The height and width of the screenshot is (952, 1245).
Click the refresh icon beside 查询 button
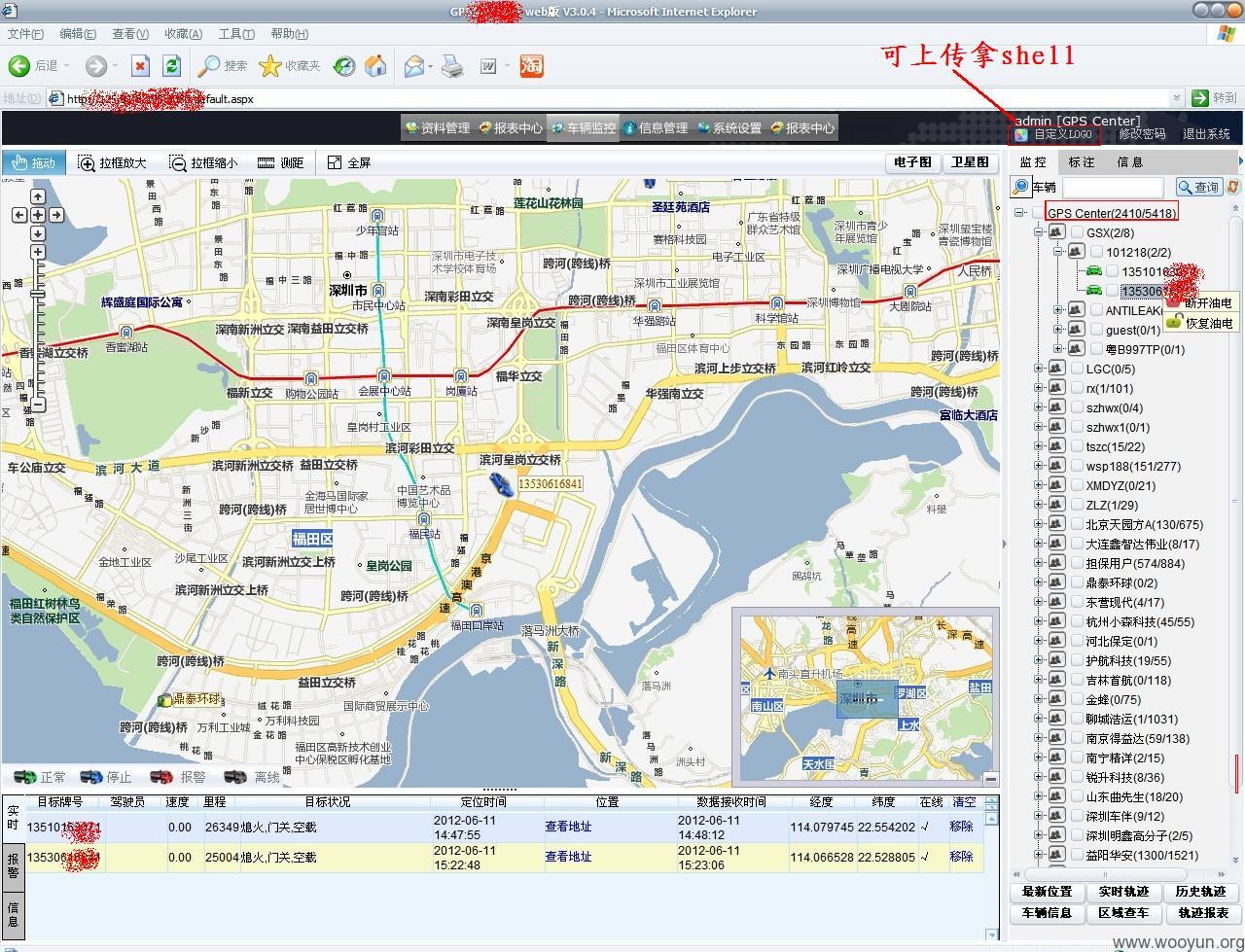[1233, 187]
